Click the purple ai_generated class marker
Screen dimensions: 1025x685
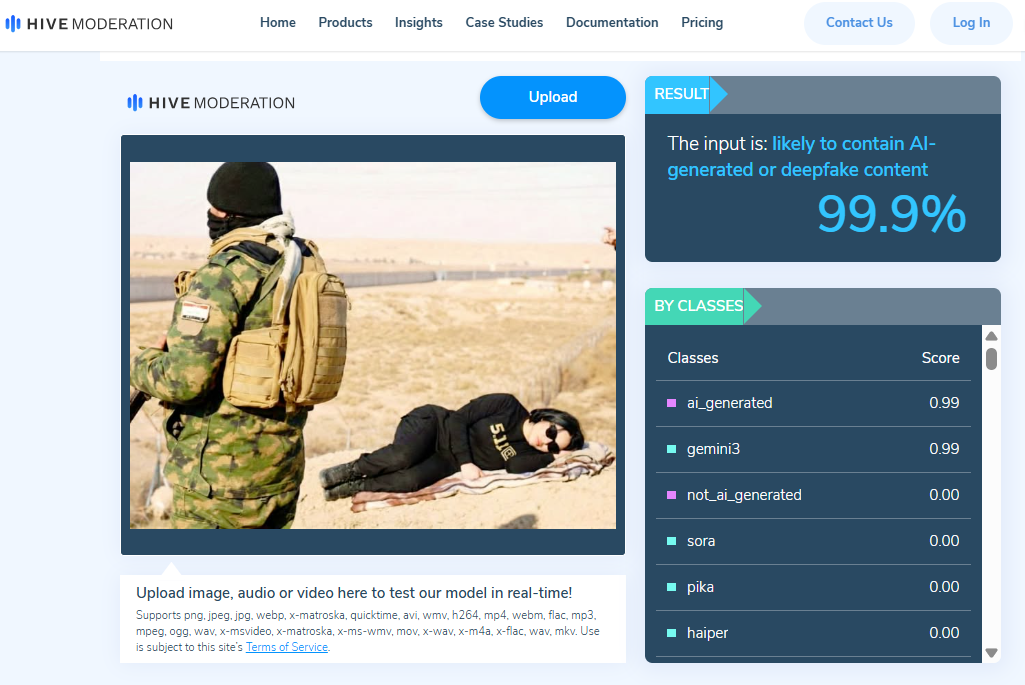(672, 403)
